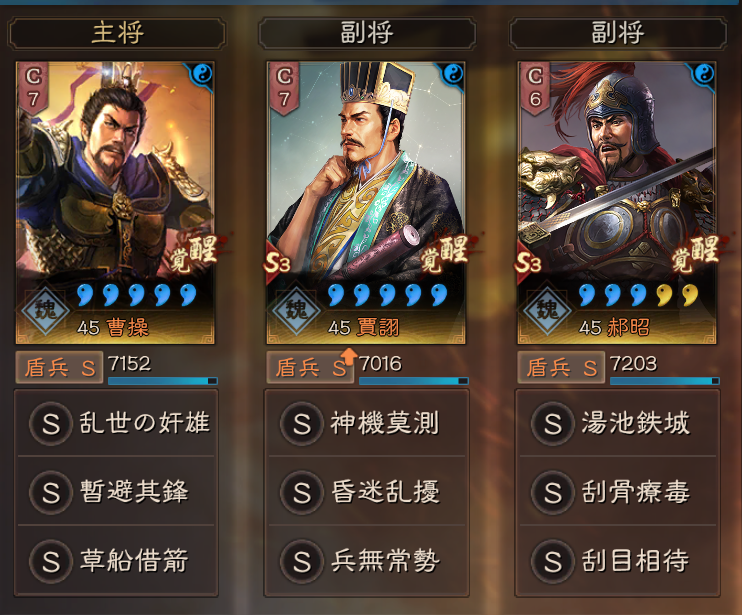Click 郝昭's 盾兵 S troop type label
742x615 pixels.
coord(561,367)
